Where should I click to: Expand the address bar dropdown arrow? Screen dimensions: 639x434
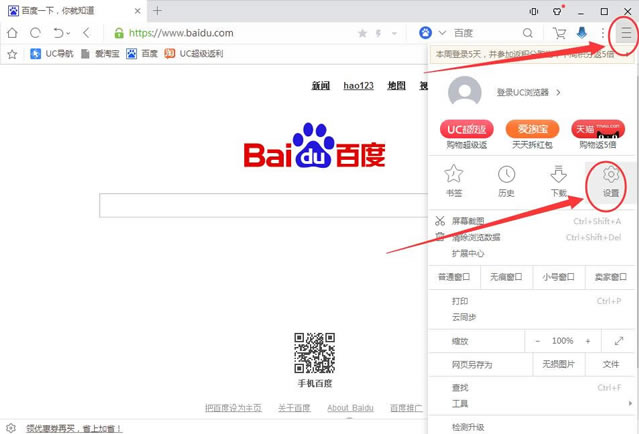tap(394, 33)
